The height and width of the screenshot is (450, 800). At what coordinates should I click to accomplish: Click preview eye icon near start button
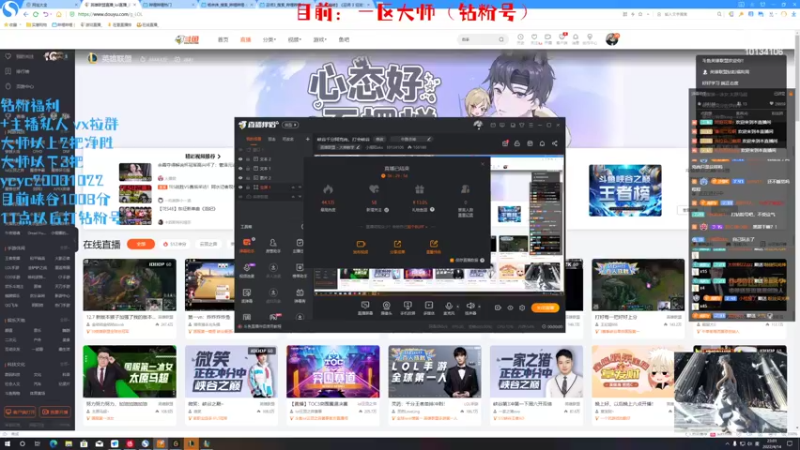[x=510, y=308]
